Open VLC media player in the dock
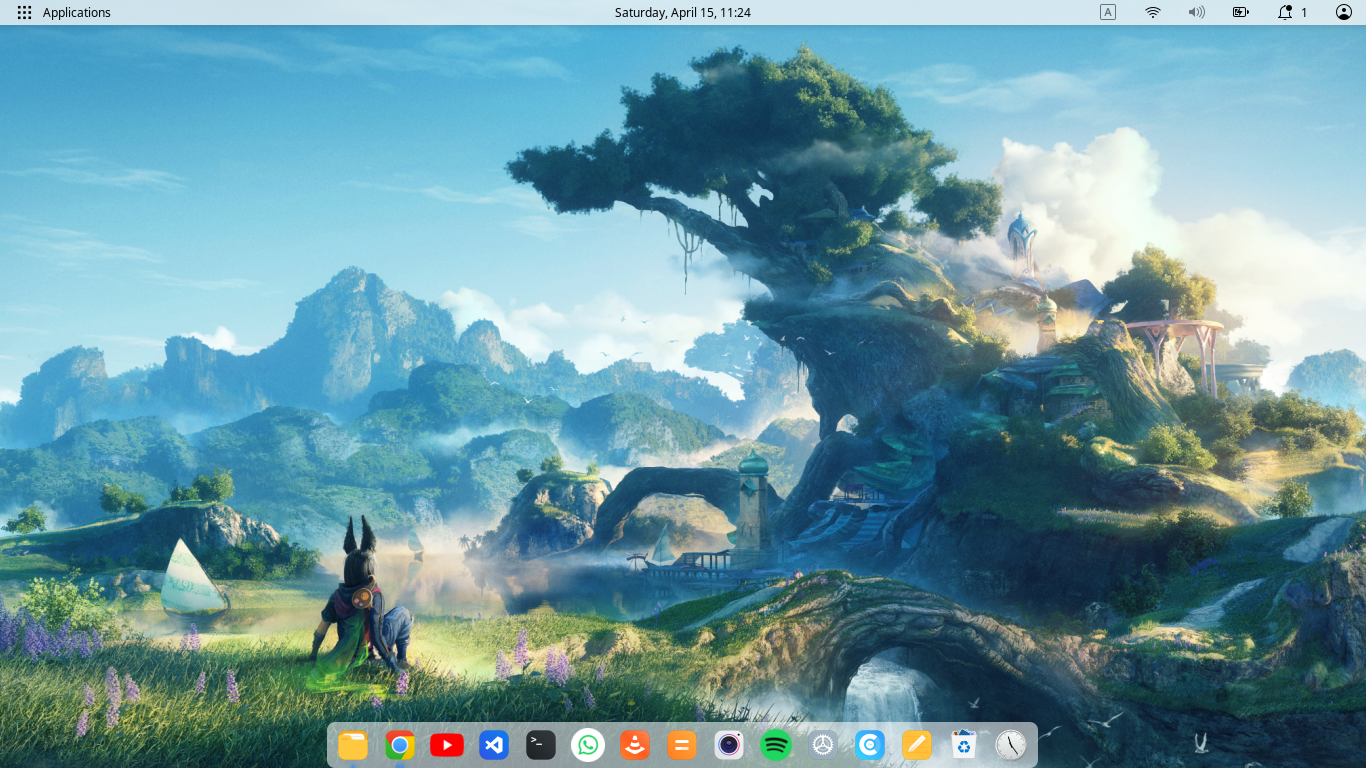Image resolution: width=1366 pixels, height=768 pixels. (634, 744)
